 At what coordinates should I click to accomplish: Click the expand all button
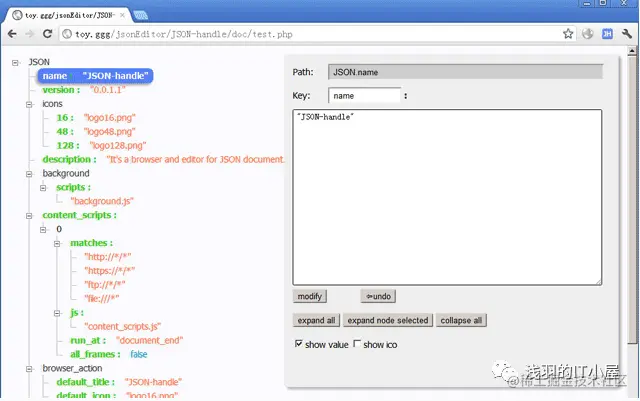coord(316,320)
